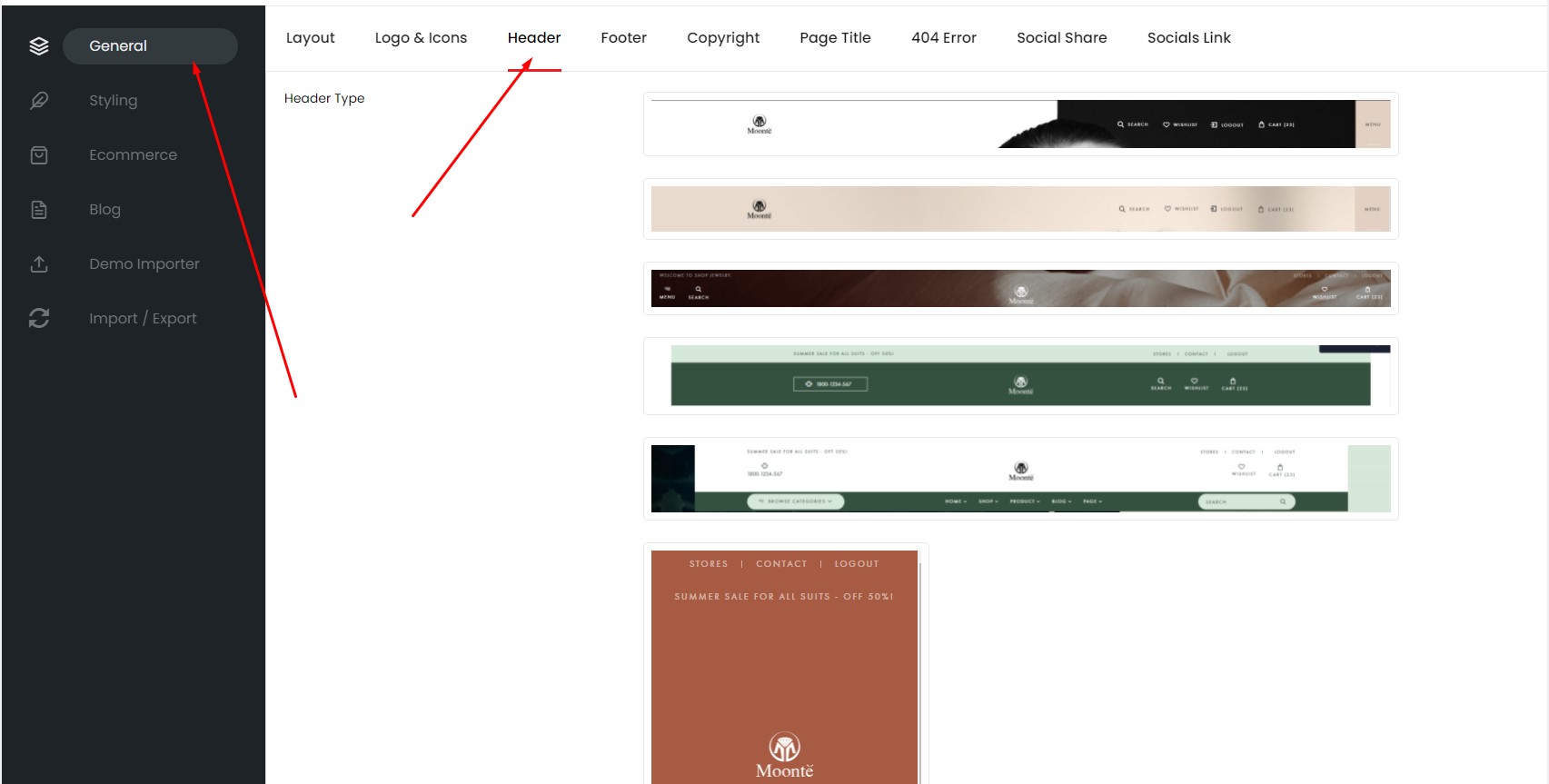The image size is (1549, 784).
Task: Open the Socials Link tab
Action: [x=1189, y=38]
